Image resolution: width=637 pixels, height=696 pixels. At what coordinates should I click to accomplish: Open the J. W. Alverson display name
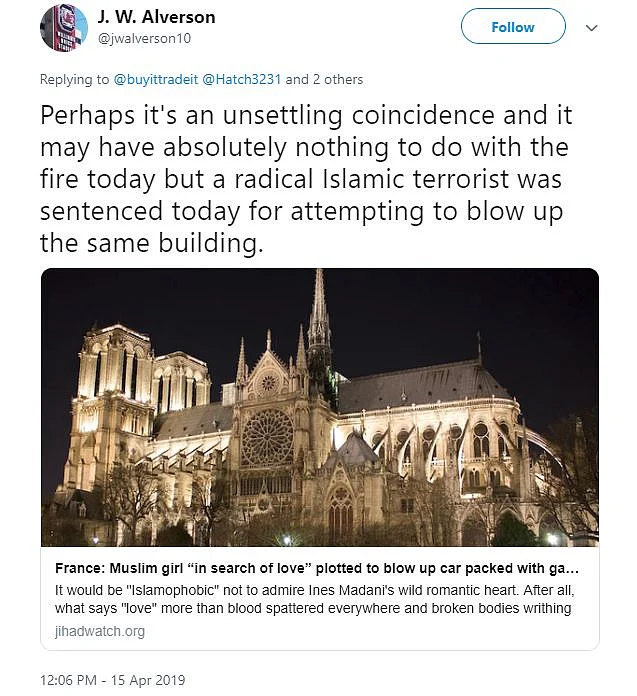click(157, 17)
